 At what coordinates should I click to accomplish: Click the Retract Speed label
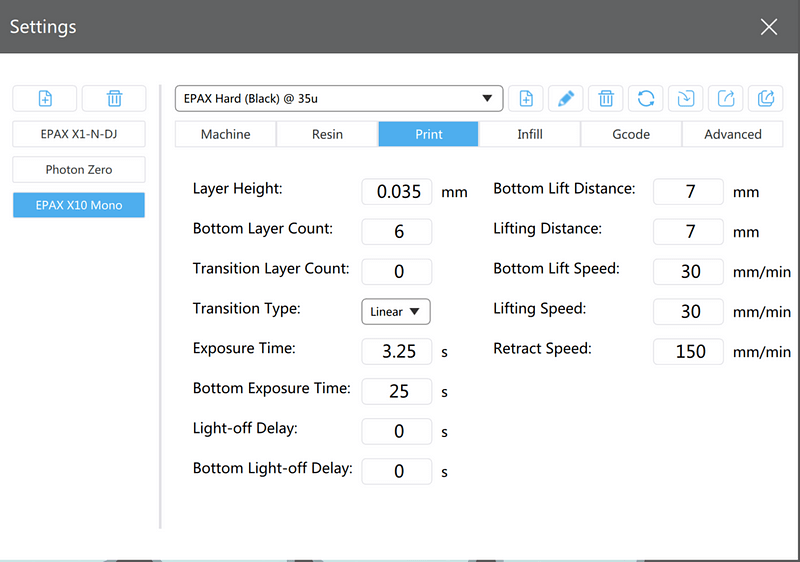542,348
